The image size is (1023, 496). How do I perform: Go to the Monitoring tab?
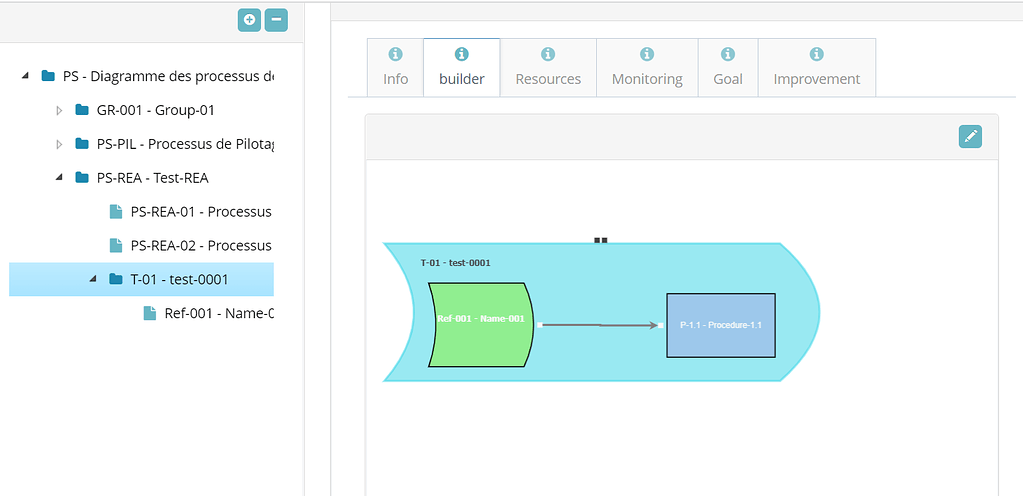pos(647,68)
